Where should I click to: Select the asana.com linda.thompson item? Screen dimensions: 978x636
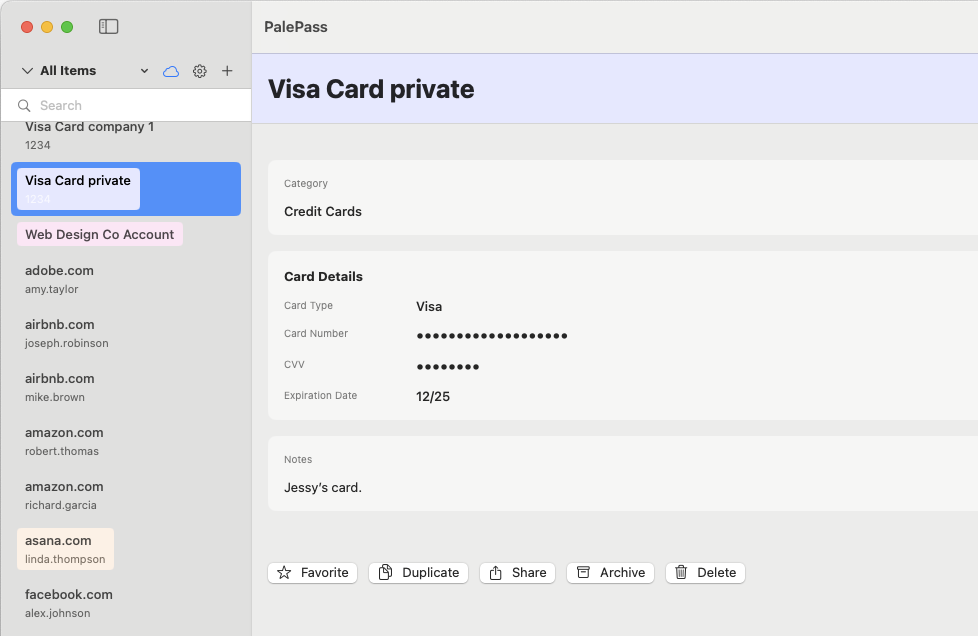pyautogui.click(x=65, y=549)
